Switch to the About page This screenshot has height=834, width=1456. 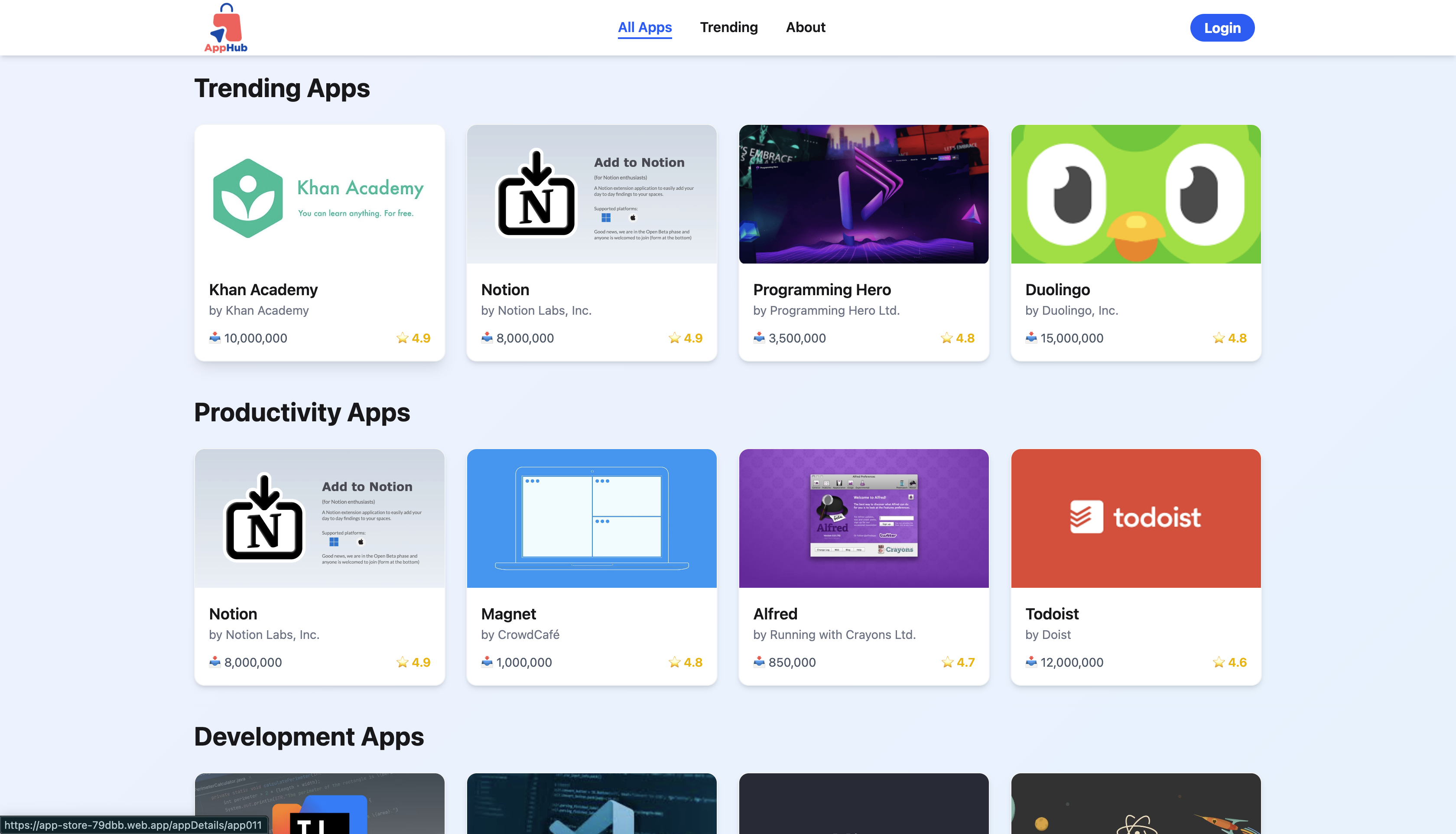[x=805, y=27]
